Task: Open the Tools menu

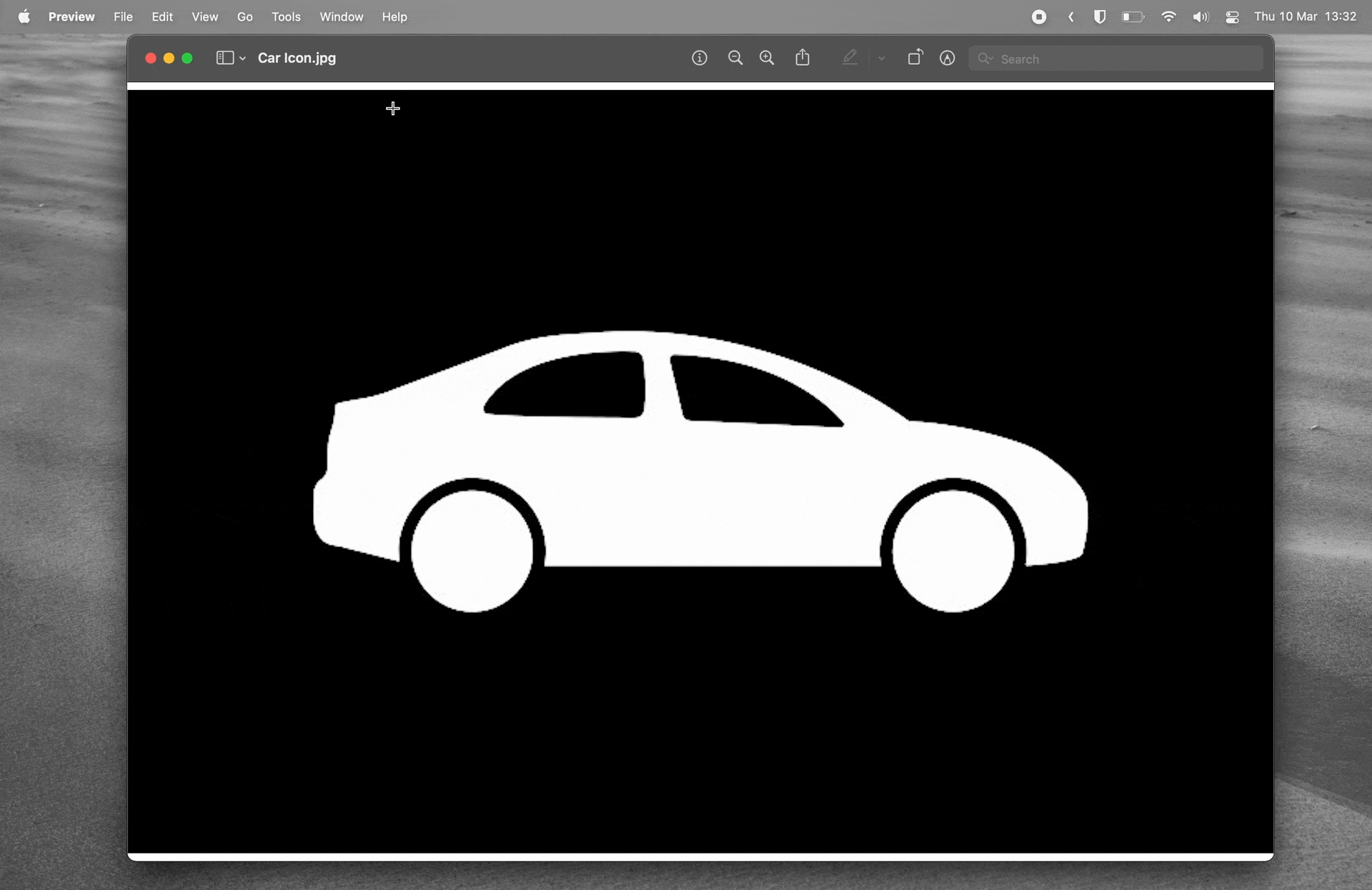Action: tap(285, 16)
